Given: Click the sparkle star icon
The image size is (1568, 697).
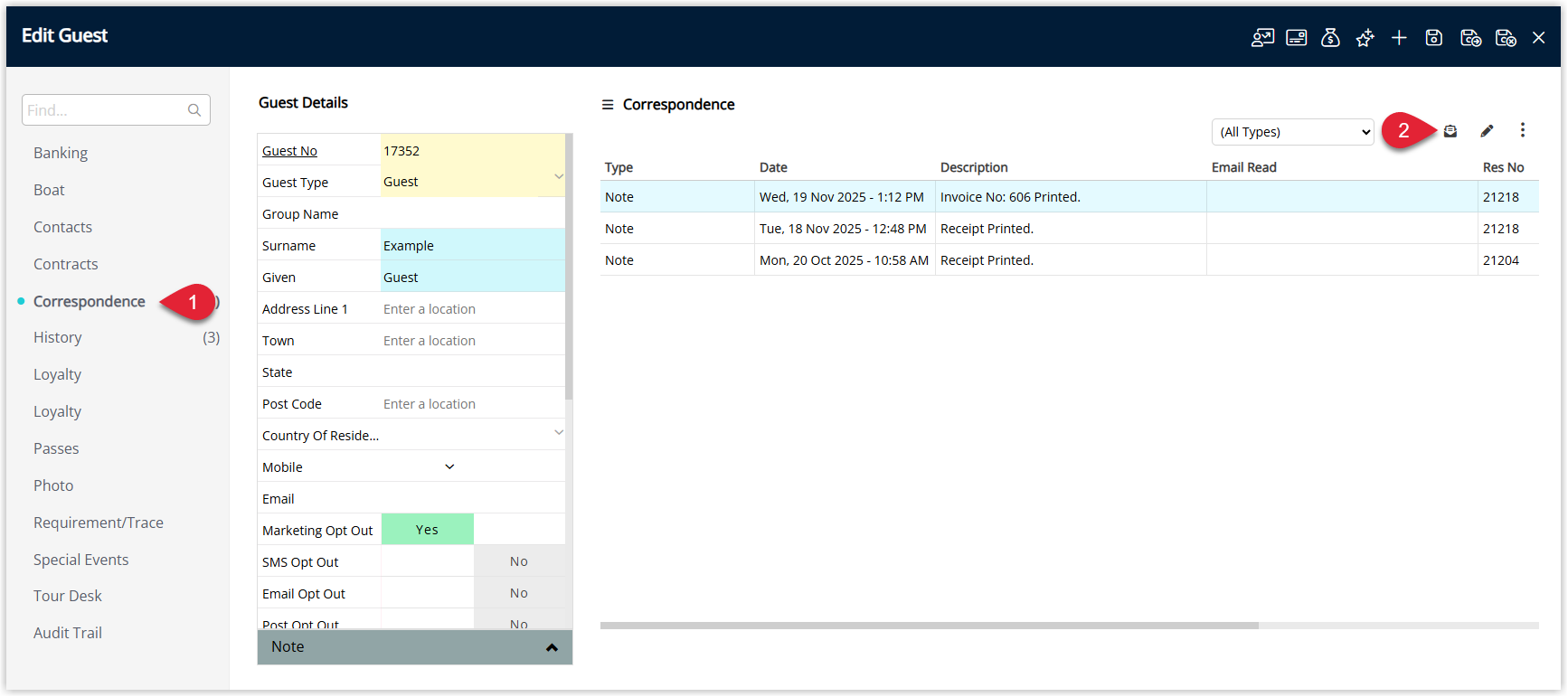Looking at the screenshot, I should [x=1365, y=38].
